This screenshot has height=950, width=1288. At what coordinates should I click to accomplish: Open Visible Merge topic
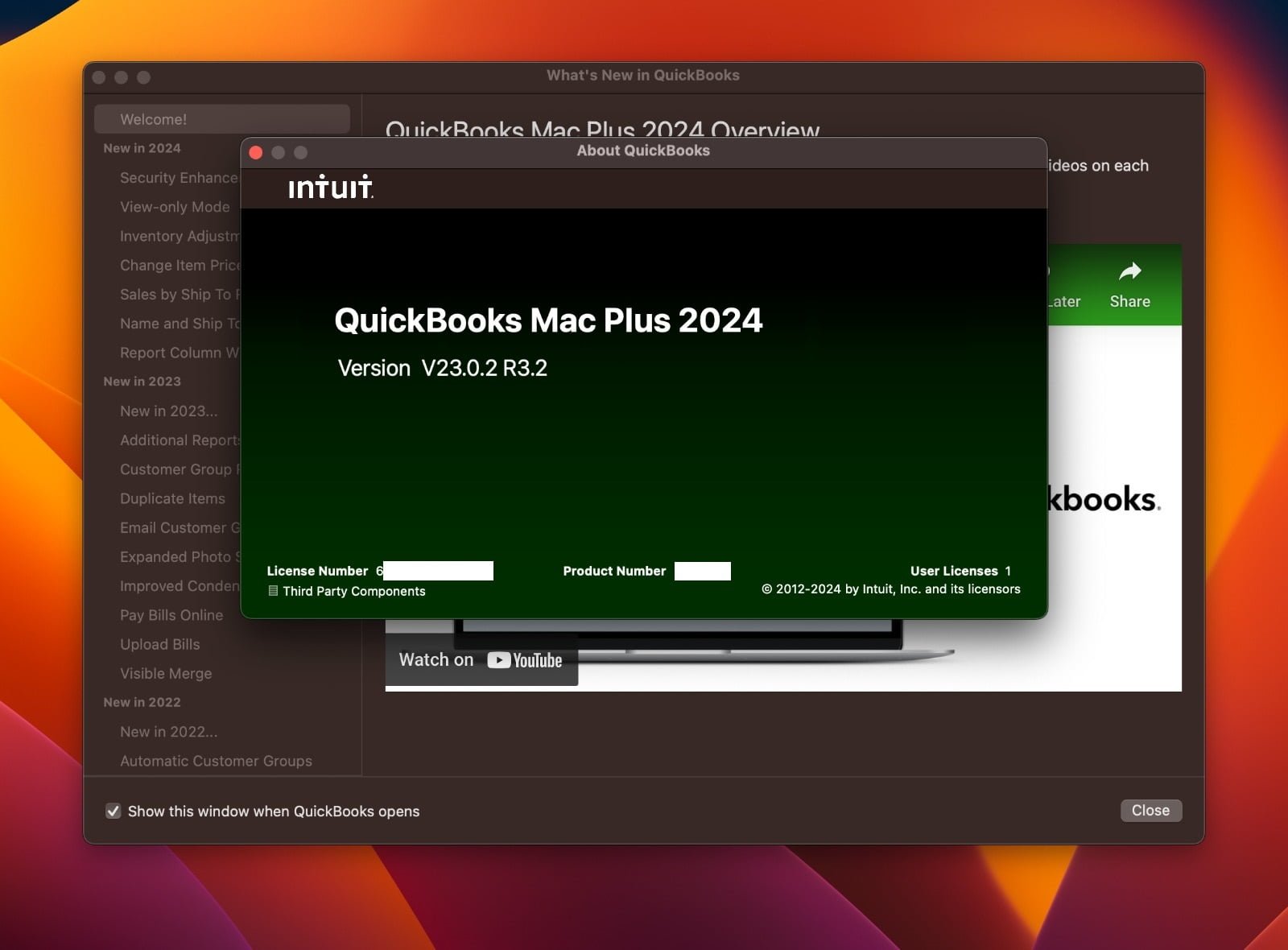pos(166,673)
